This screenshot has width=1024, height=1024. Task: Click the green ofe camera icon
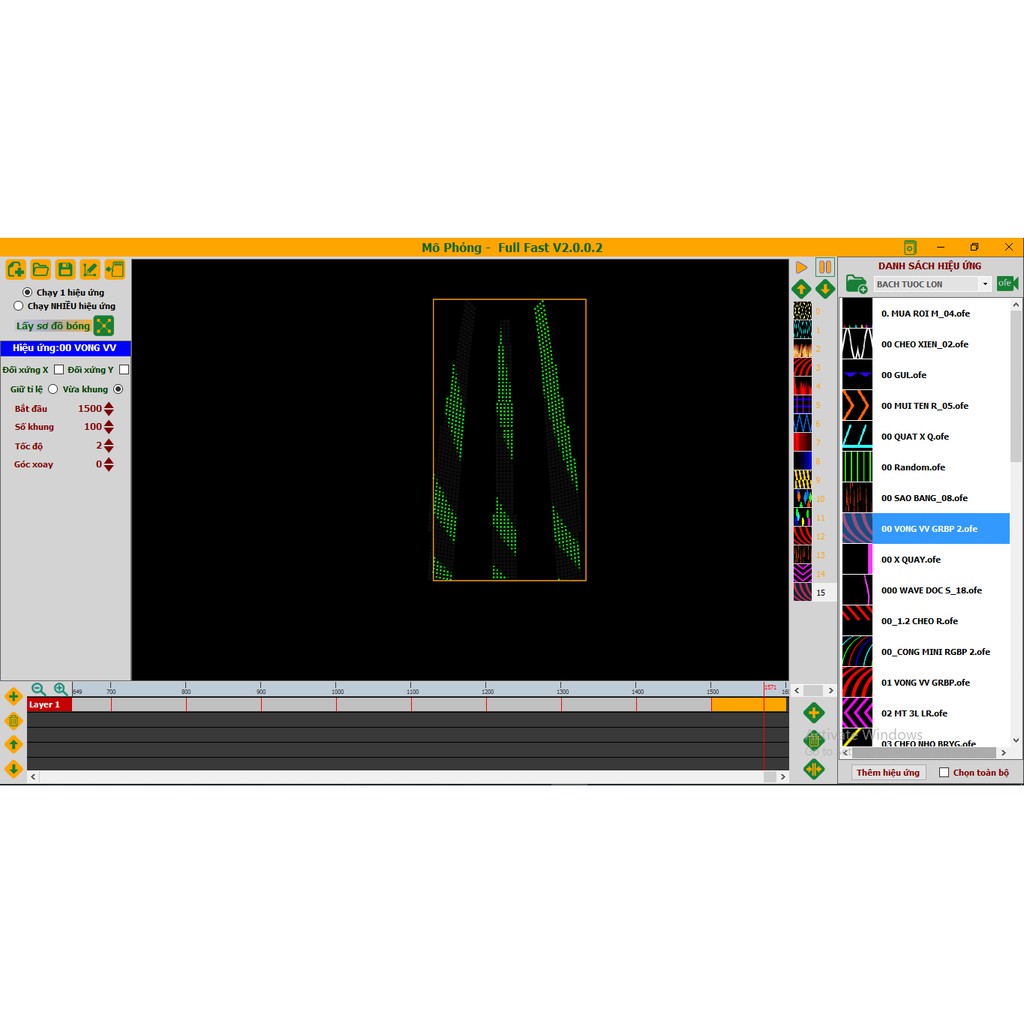[1007, 284]
